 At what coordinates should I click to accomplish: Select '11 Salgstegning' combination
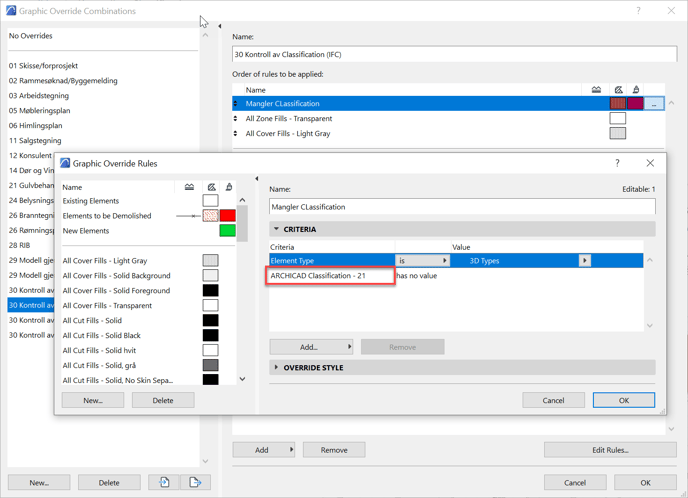click(x=103, y=140)
